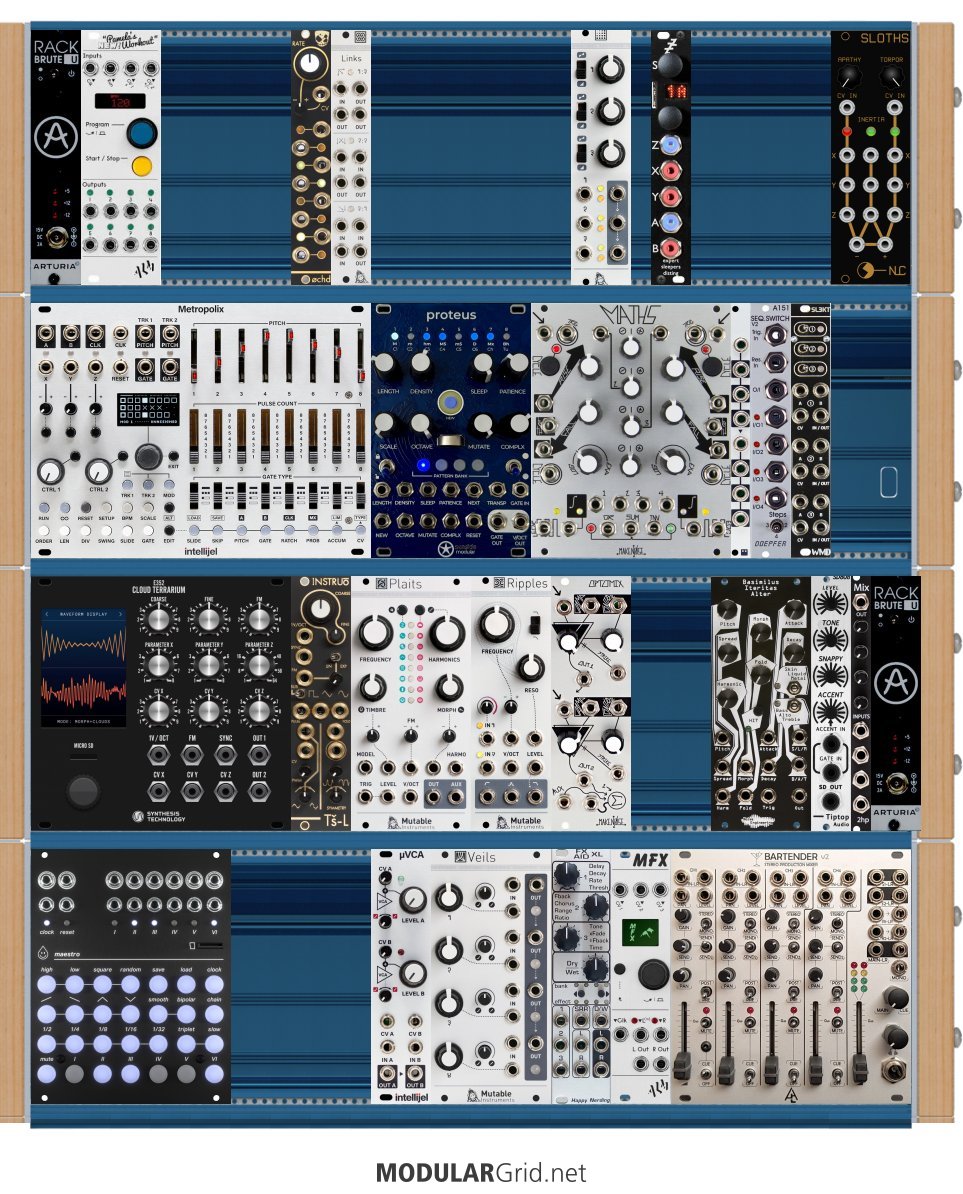Toggle the 'mute' button on Maestro
Screen dimensions: 963x1194
pos(46,1074)
